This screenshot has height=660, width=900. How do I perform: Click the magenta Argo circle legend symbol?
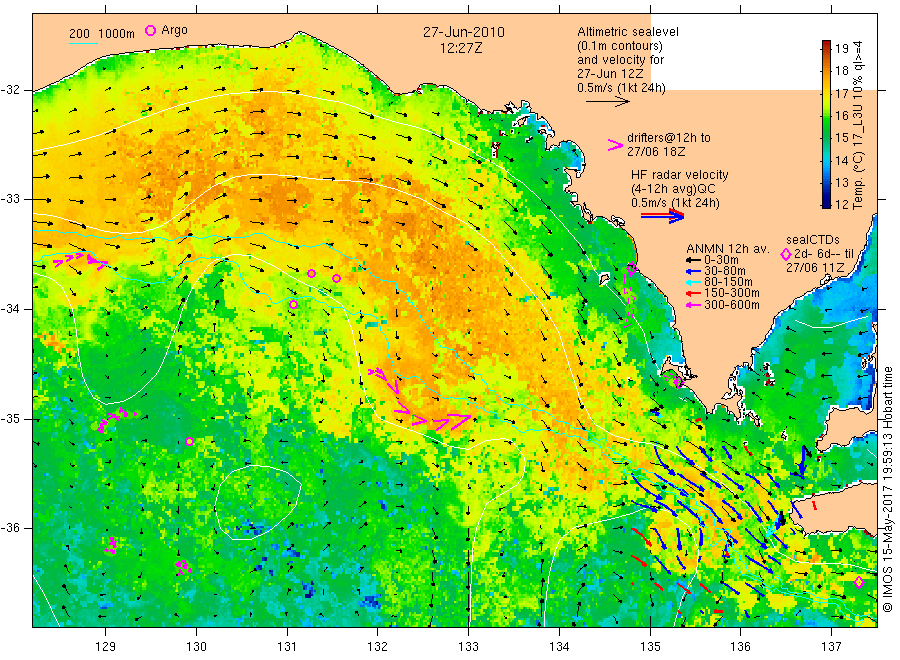click(x=150, y=30)
